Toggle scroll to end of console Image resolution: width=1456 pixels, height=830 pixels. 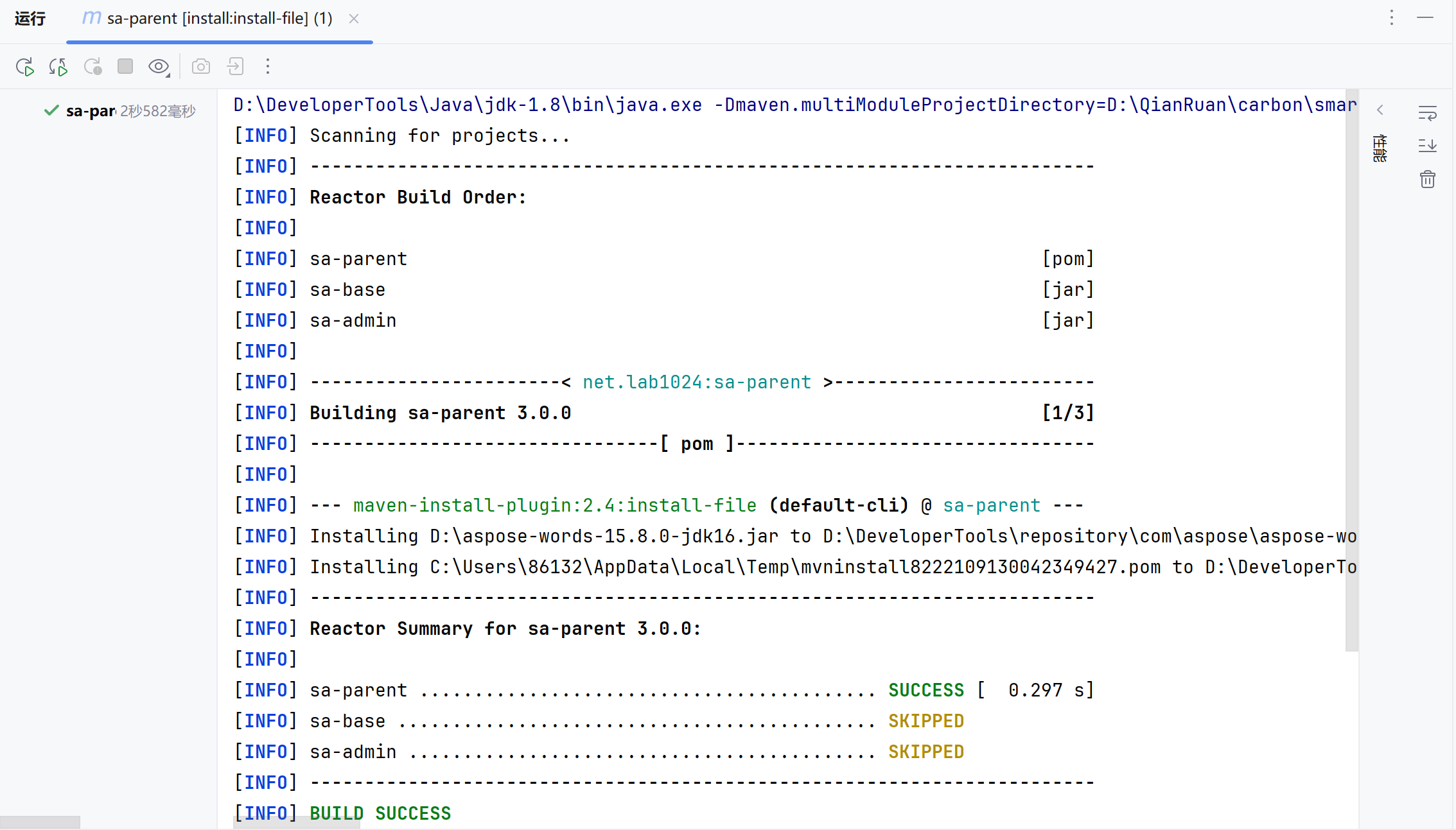[x=1427, y=146]
